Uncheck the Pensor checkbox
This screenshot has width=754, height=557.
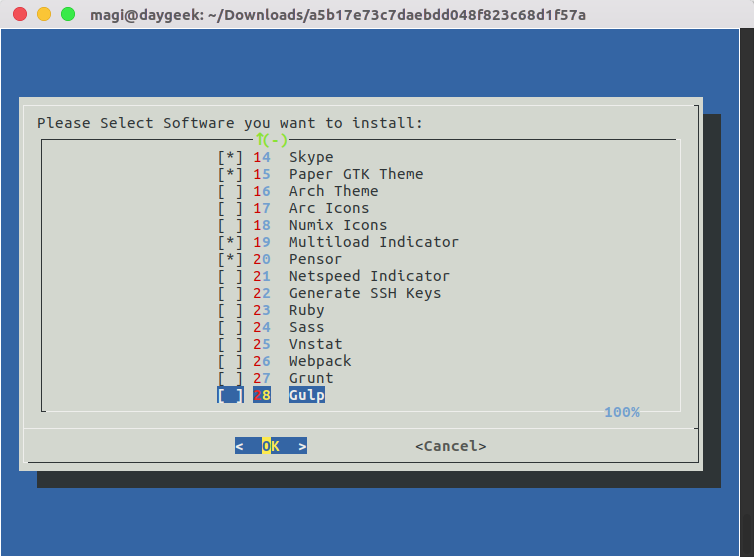(230, 259)
